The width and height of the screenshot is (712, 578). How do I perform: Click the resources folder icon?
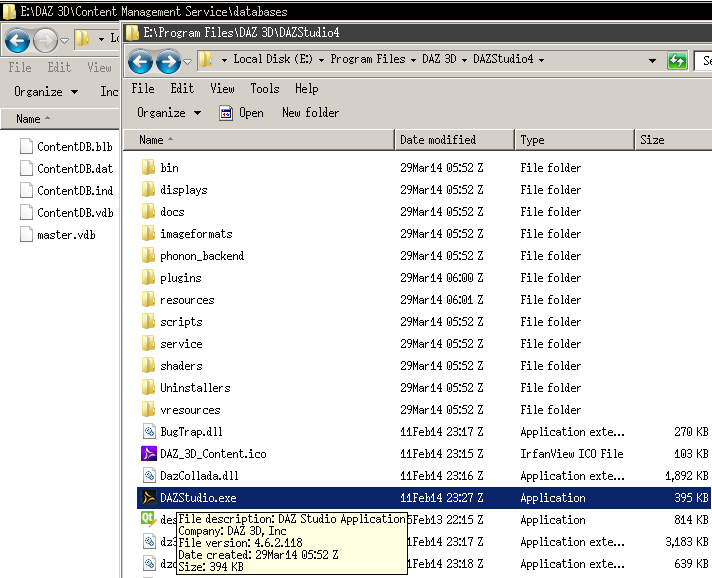pos(148,300)
